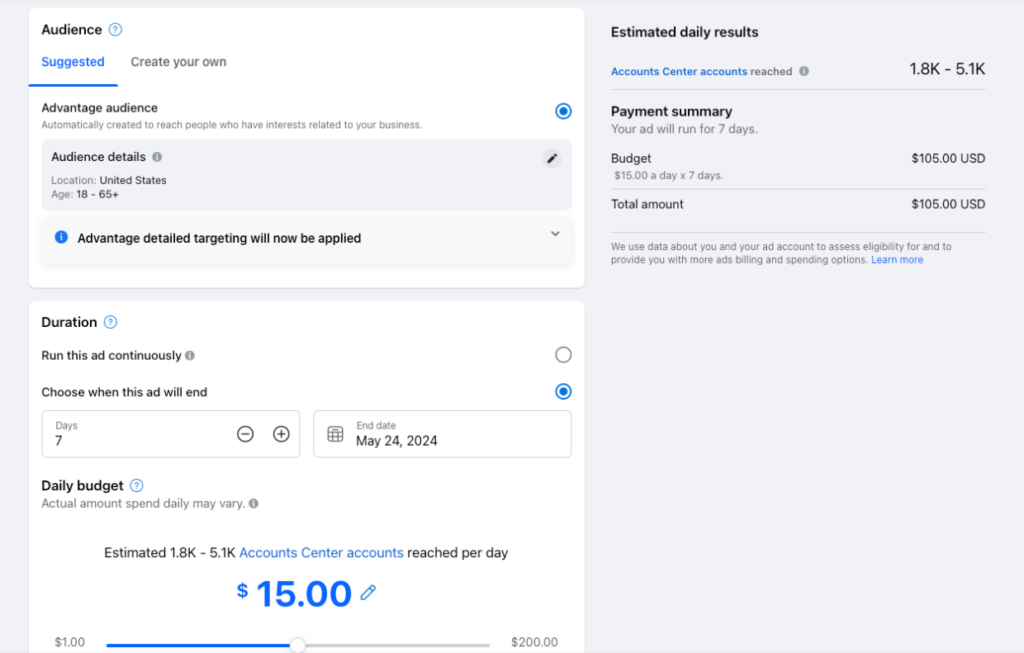
Task: Click the Payment summary heading
Action: click(x=671, y=111)
